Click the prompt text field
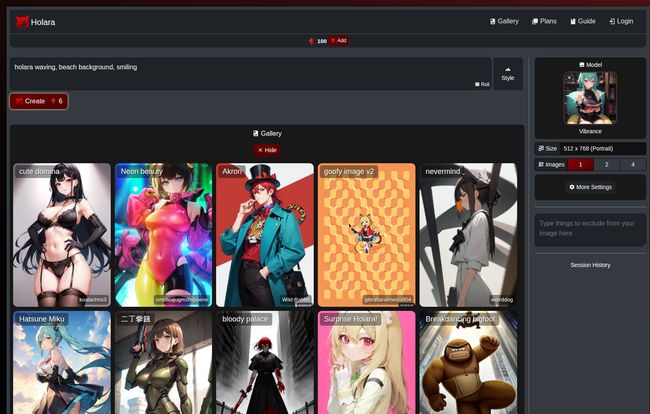Viewport: 650px width, 414px height. tap(251, 73)
